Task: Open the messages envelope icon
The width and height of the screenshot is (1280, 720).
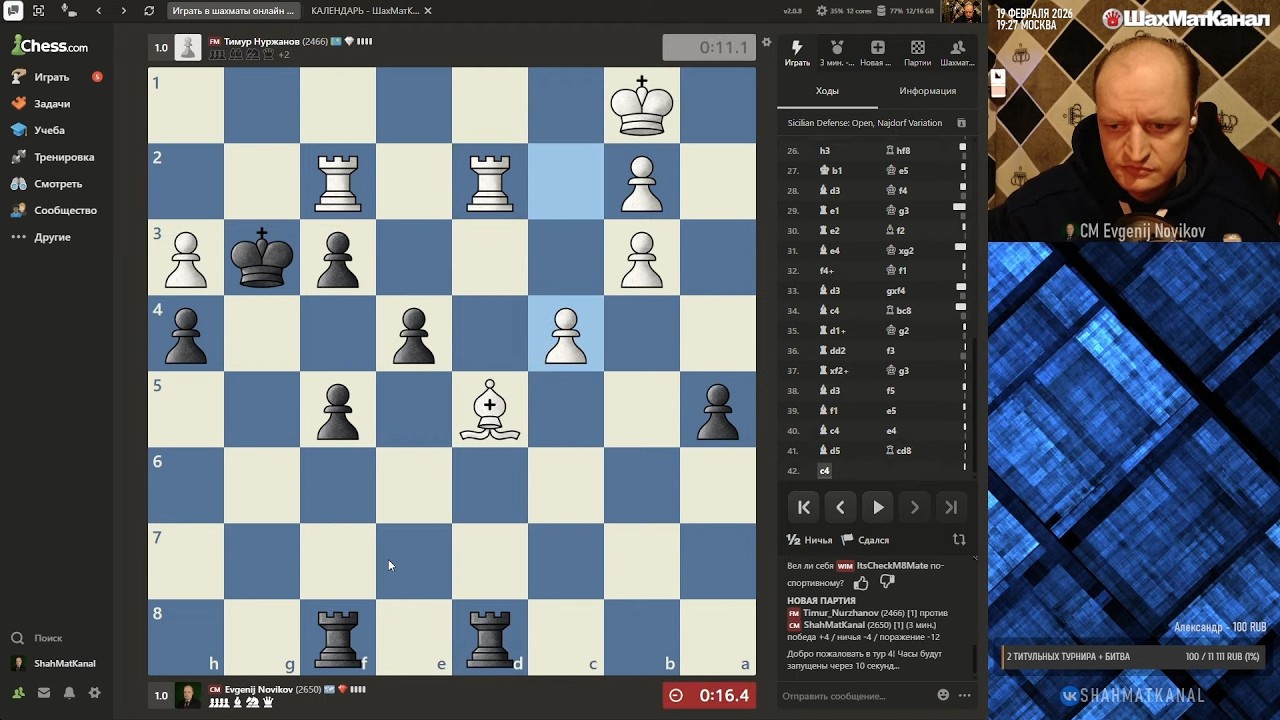Action: pyautogui.click(x=44, y=692)
